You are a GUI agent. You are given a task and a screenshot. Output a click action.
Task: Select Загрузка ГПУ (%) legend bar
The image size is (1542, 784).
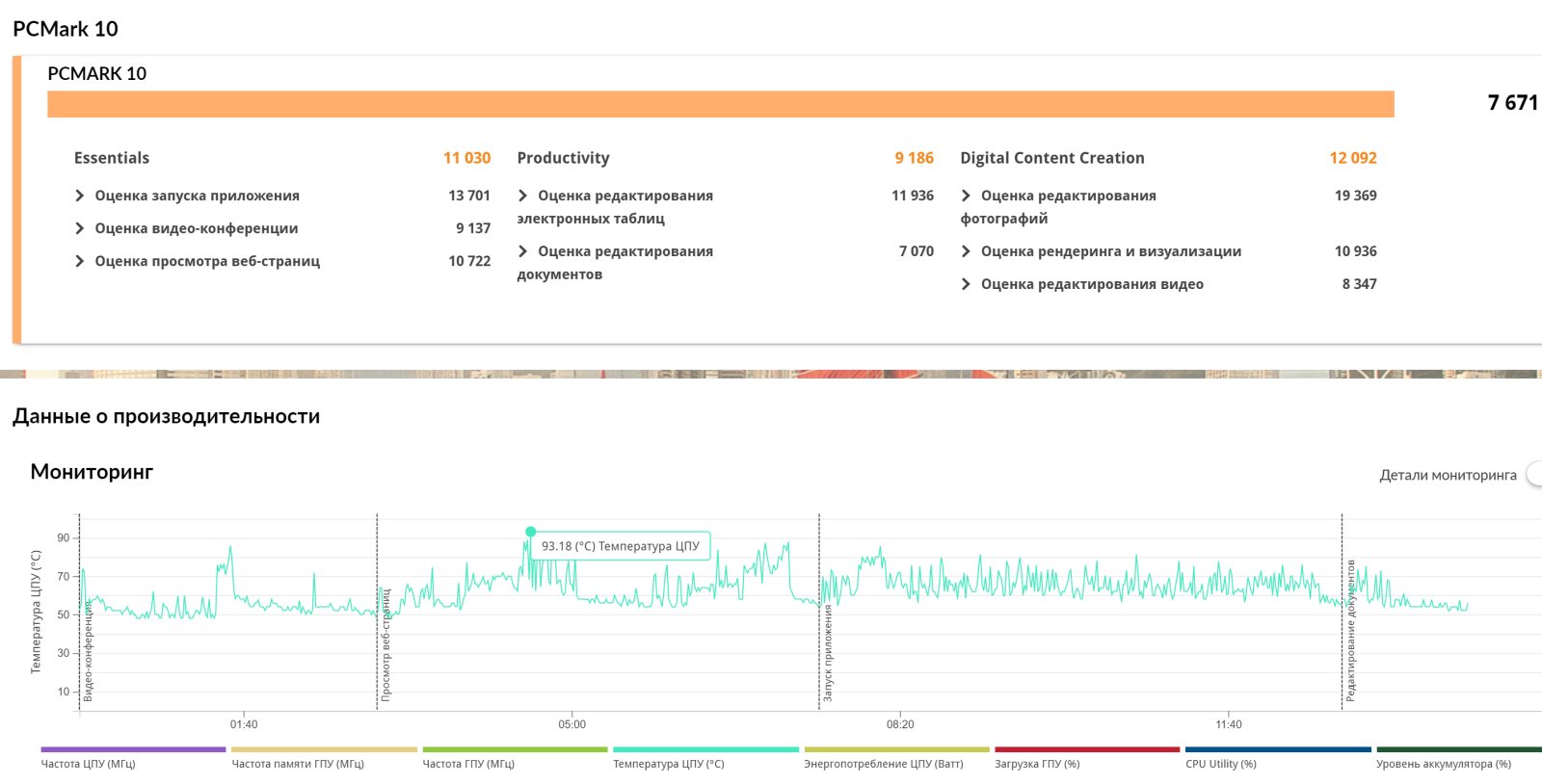(x=1087, y=749)
